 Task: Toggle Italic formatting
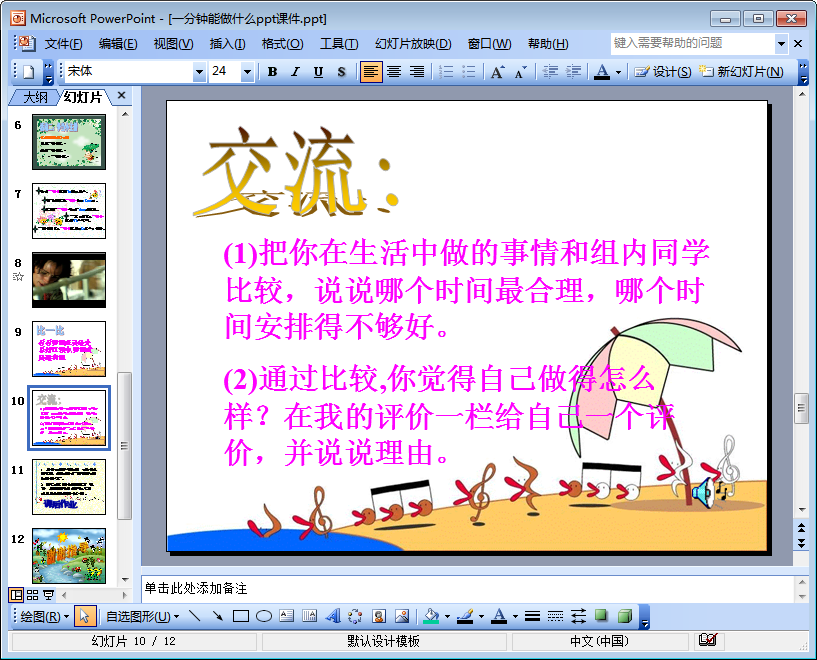tap(295, 72)
